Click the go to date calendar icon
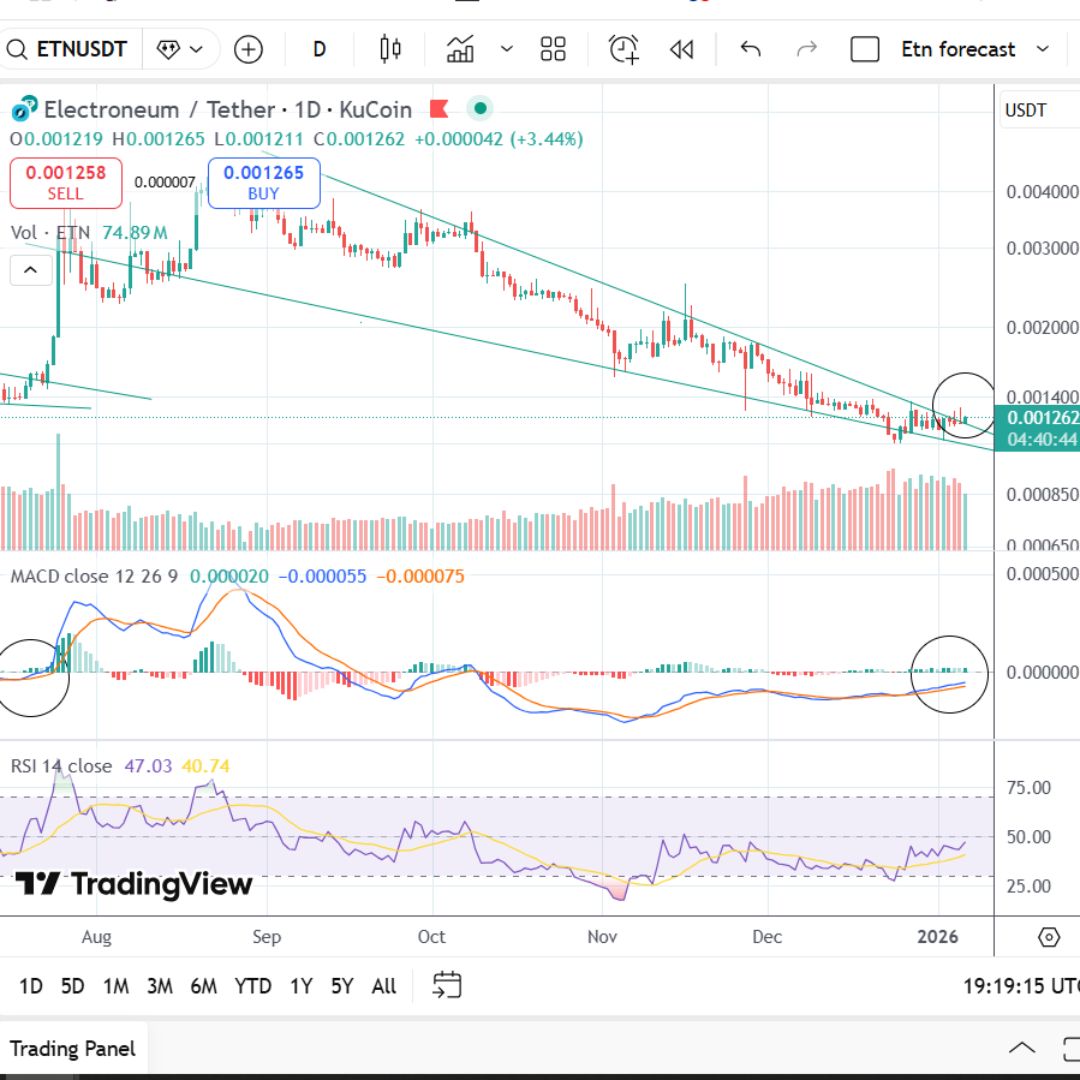Image resolution: width=1080 pixels, height=1080 pixels. pos(447,985)
